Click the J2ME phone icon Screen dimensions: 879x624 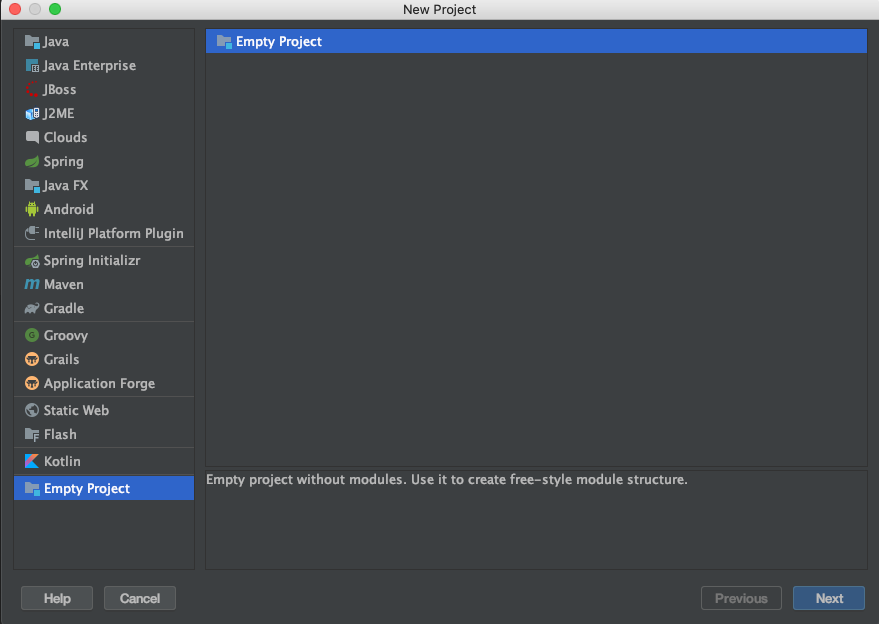(32, 114)
